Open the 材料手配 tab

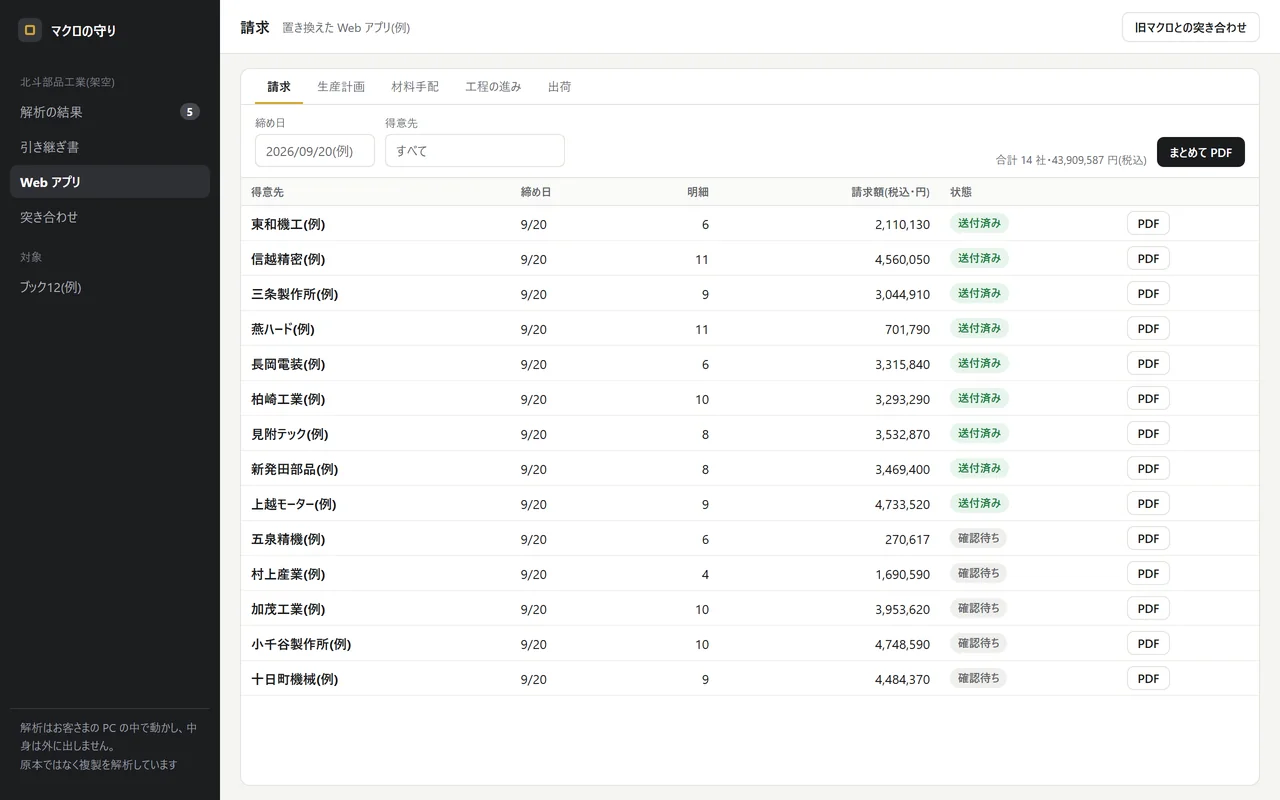coord(415,87)
